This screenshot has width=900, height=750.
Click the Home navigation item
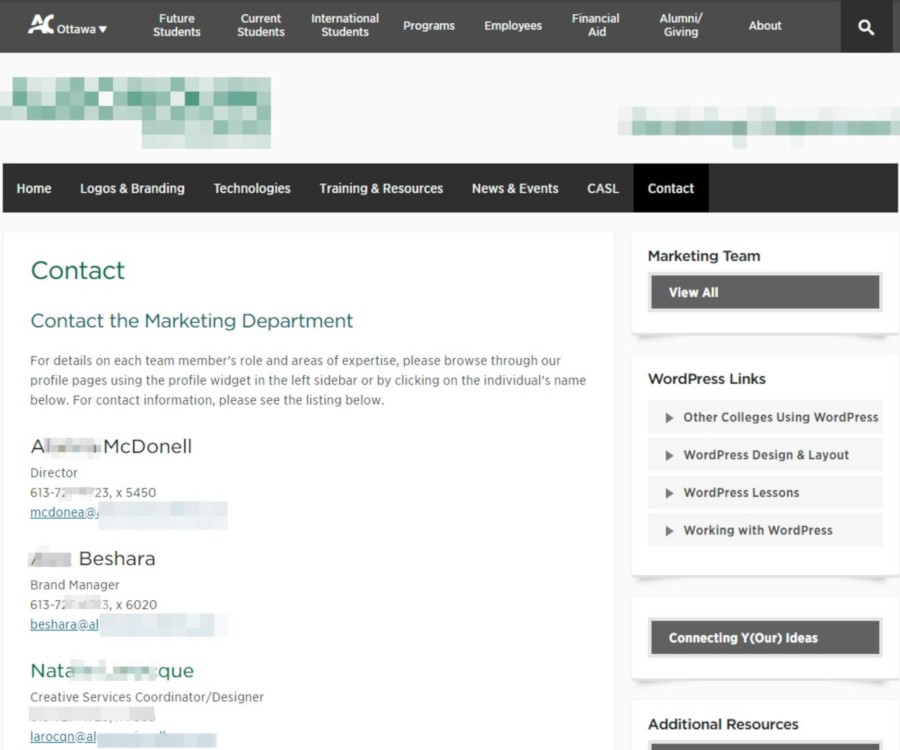[x=34, y=188]
